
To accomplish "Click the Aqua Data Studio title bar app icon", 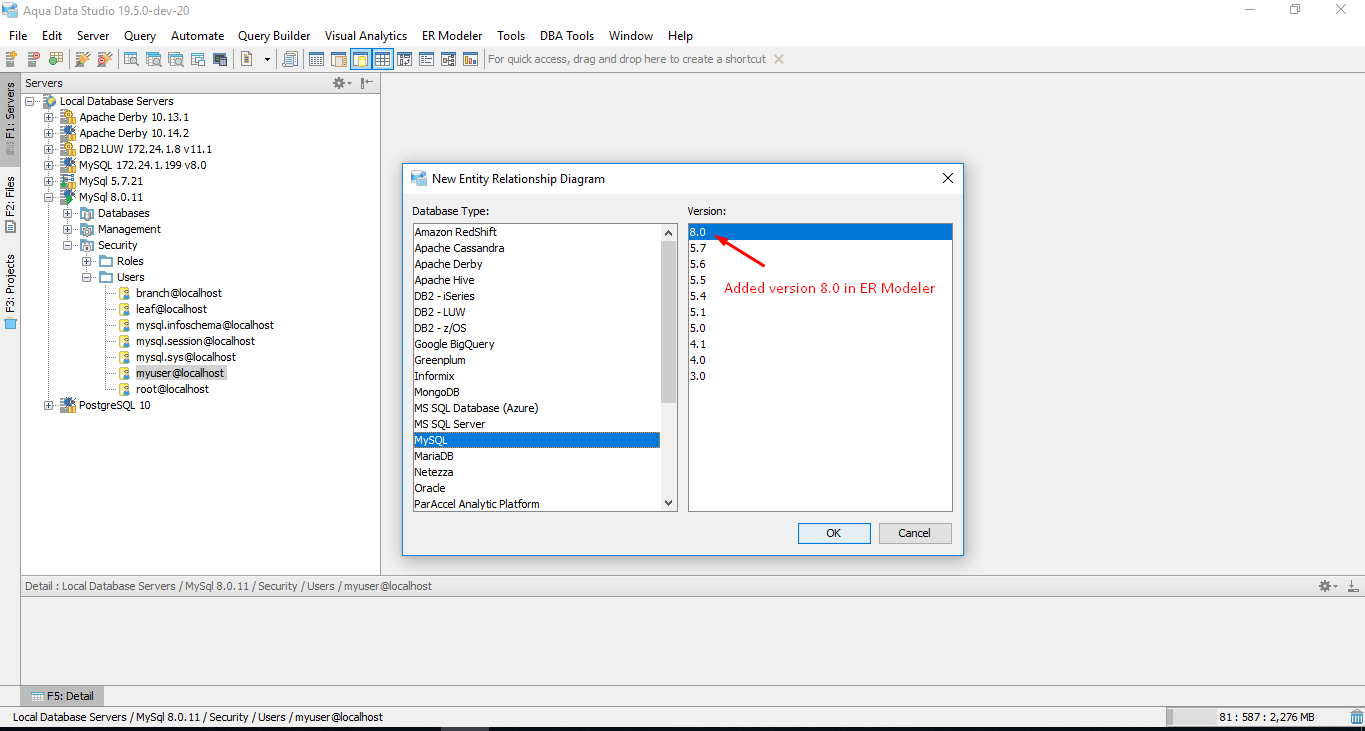I will tap(9, 11).
